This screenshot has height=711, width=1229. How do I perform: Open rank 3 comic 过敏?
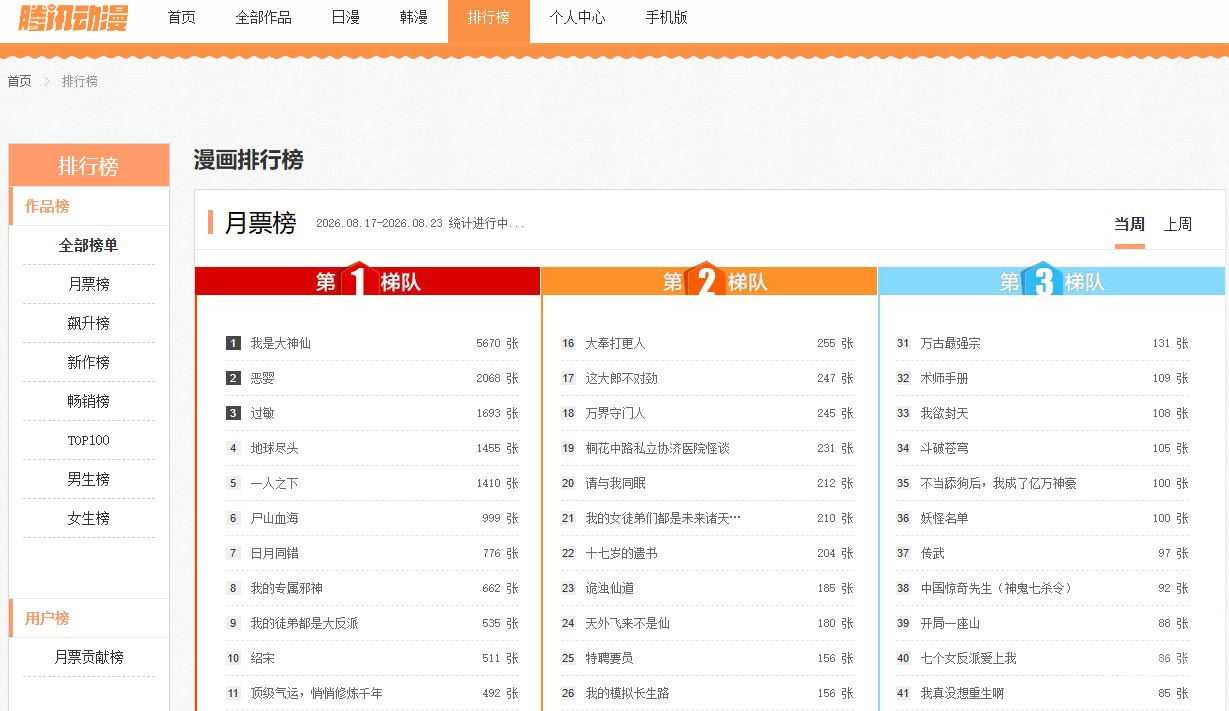262,413
